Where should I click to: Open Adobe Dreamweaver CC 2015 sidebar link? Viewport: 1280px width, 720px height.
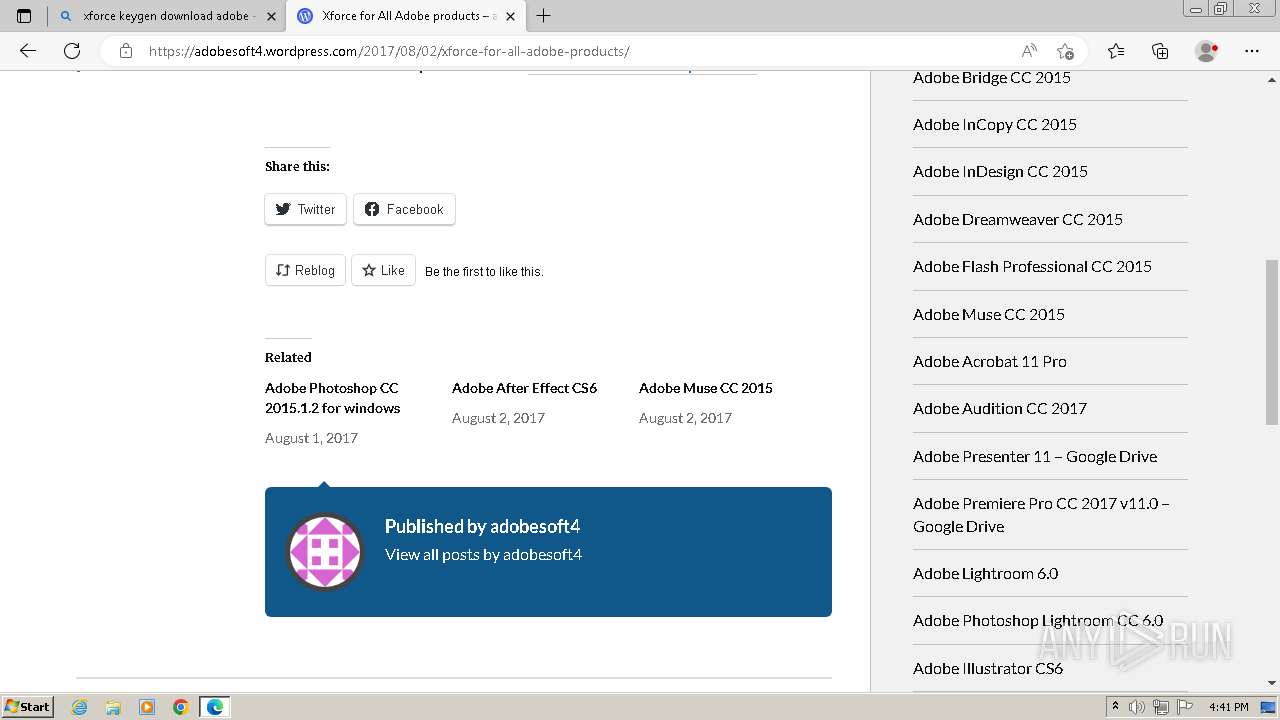[x=1018, y=219]
